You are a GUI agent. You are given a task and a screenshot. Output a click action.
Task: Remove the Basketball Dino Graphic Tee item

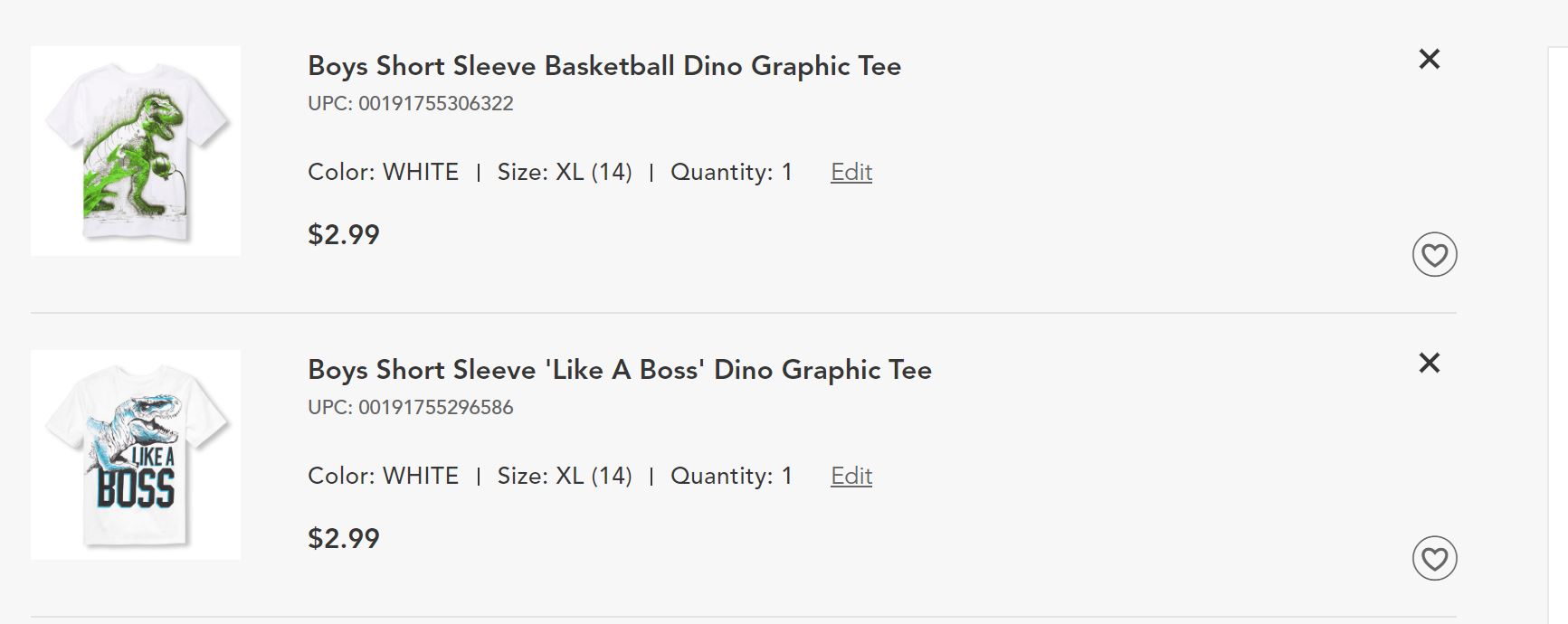click(1429, 60)
